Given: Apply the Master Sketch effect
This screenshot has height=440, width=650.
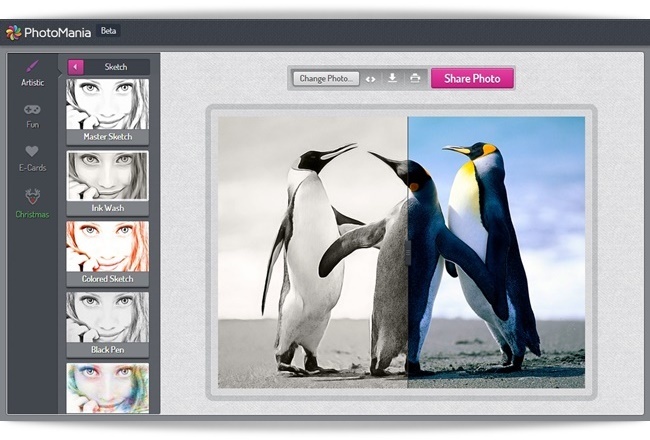Looking at the screenshot, I should pos(107,111).
